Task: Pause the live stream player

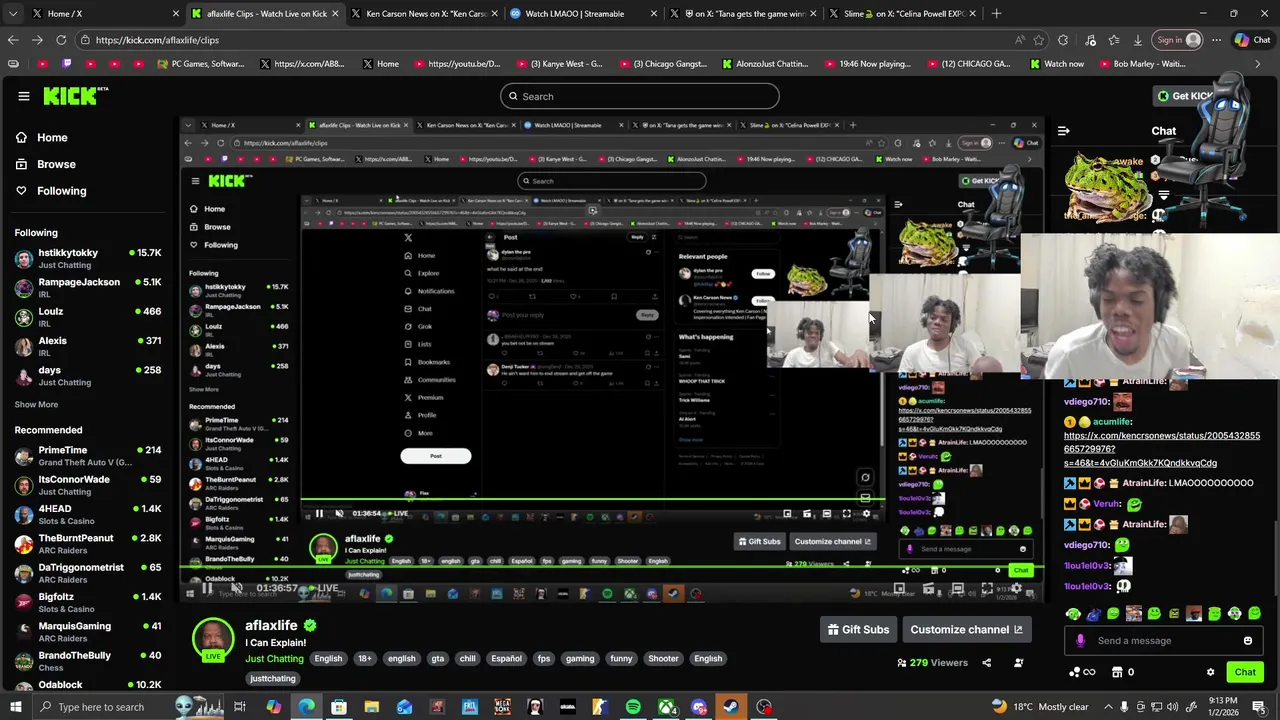Action: [207, 588]
